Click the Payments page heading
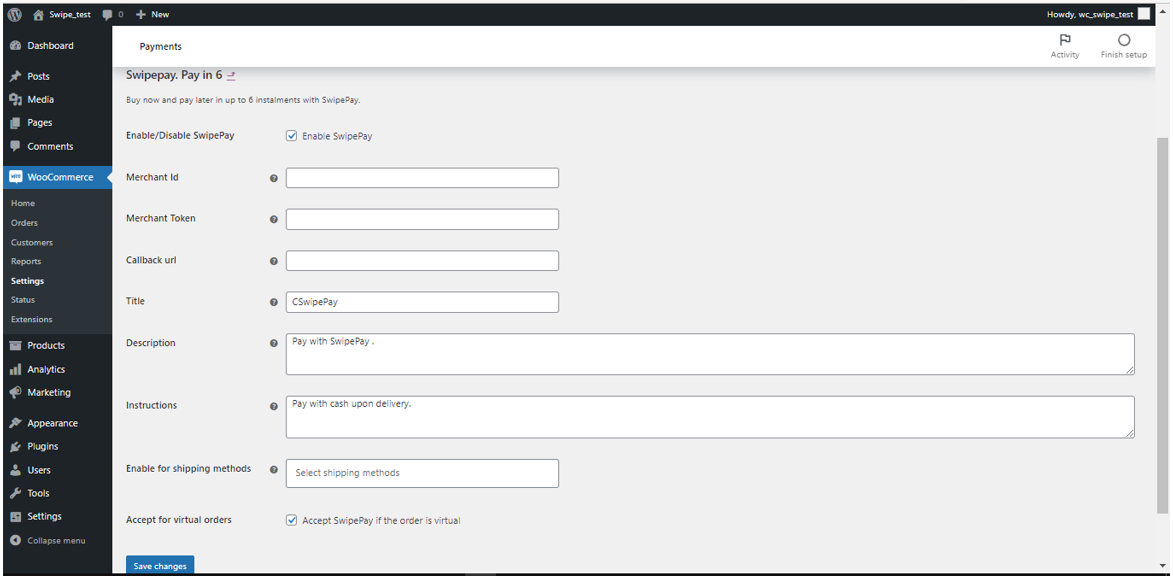This screenshot has width=1173, height=576. pyautogui.click(x=160, y=46)
